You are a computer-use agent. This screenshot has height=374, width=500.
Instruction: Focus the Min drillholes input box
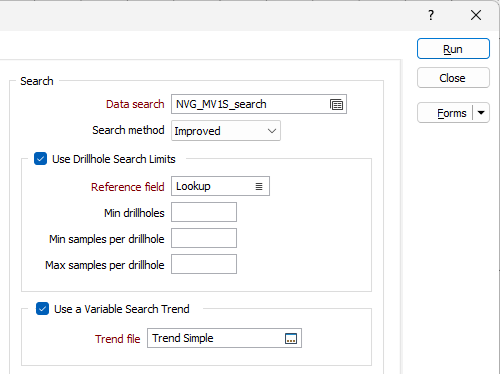click(204, 212)
